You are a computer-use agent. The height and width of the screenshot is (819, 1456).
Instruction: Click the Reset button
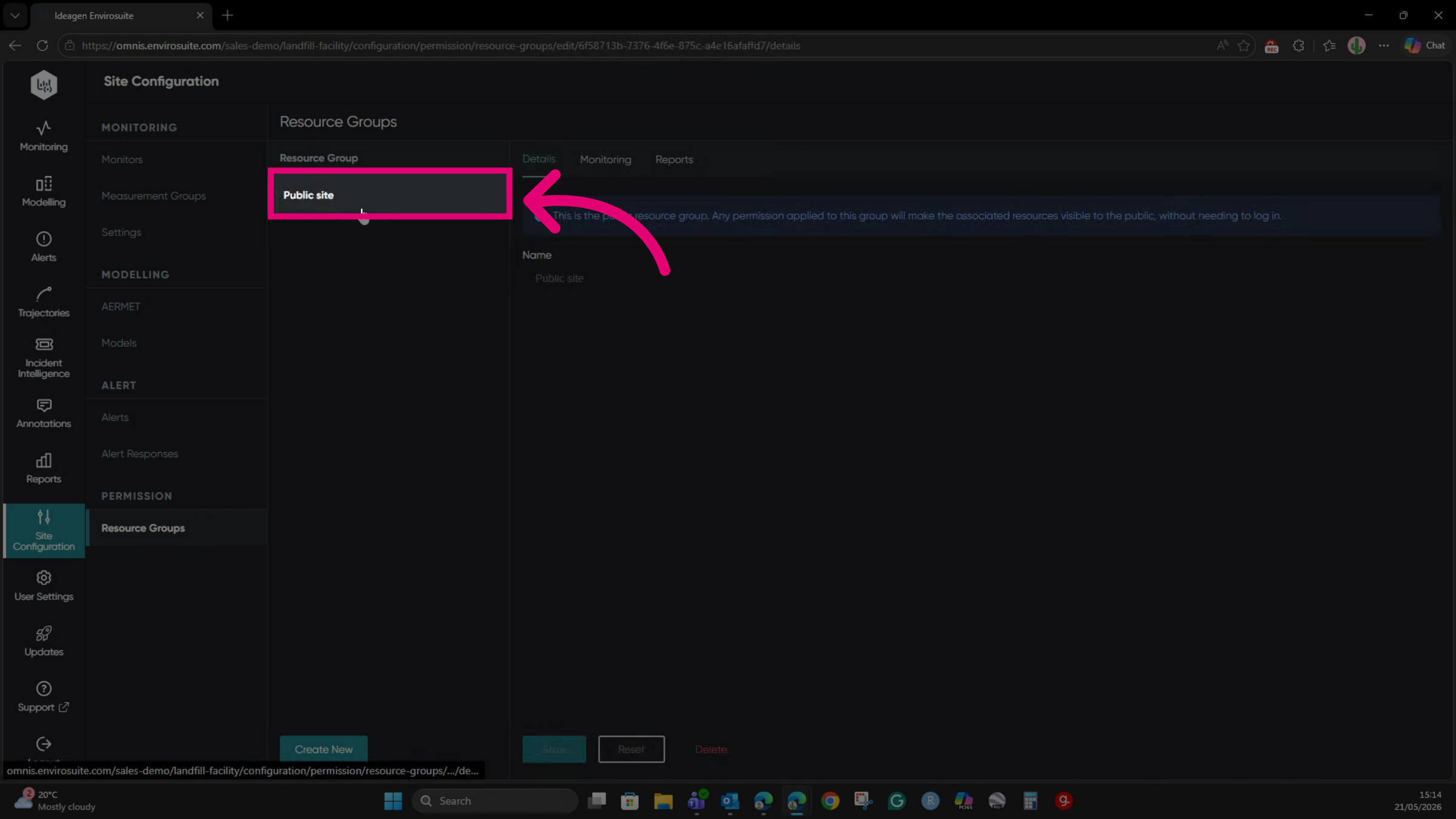[x=632, y=749]
